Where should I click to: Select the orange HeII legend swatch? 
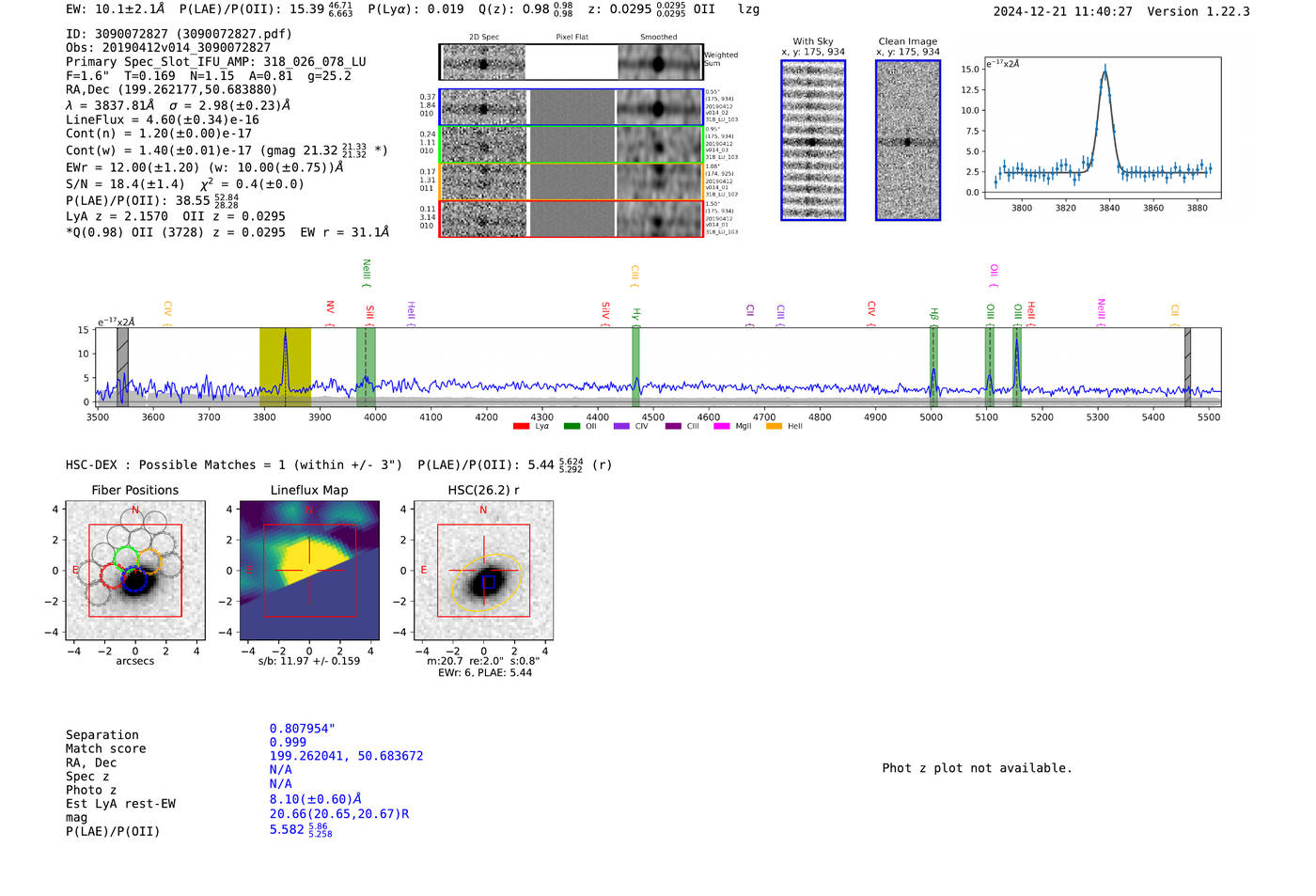tap(774, 427)
